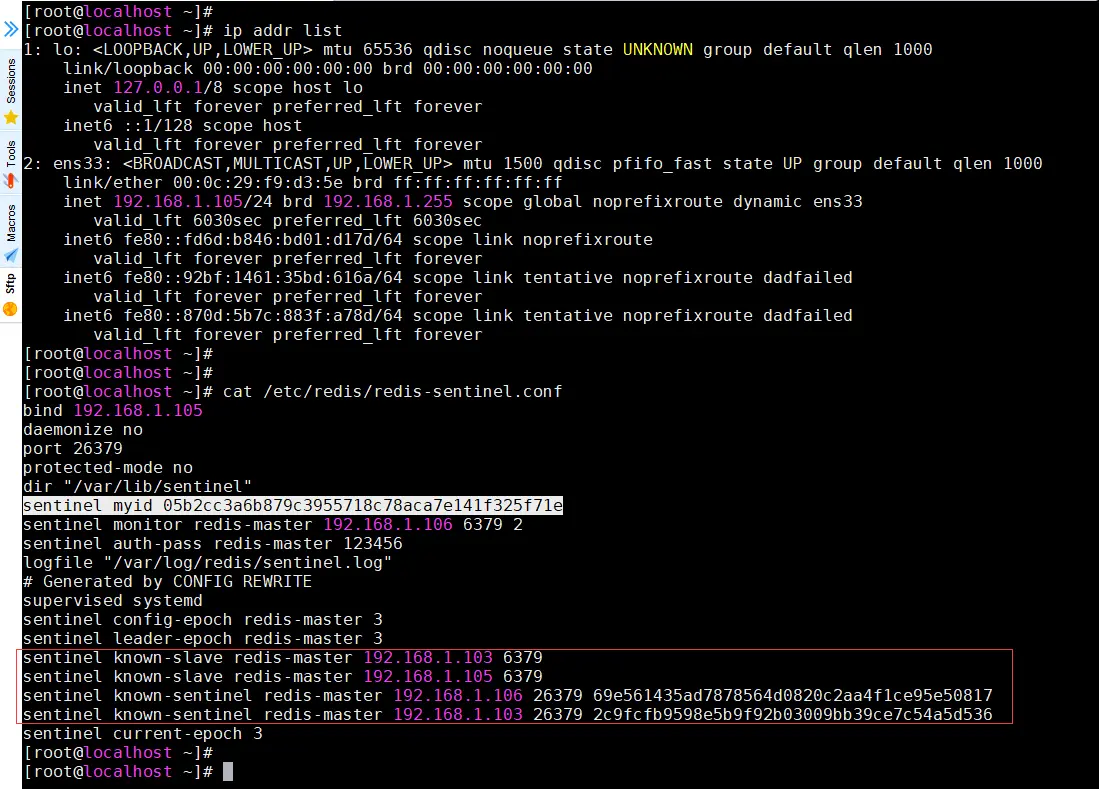The width and height of the screenshot is (1099, 789).
Task: Click the 'supervised systemd' line
Action: coord(113,601)
